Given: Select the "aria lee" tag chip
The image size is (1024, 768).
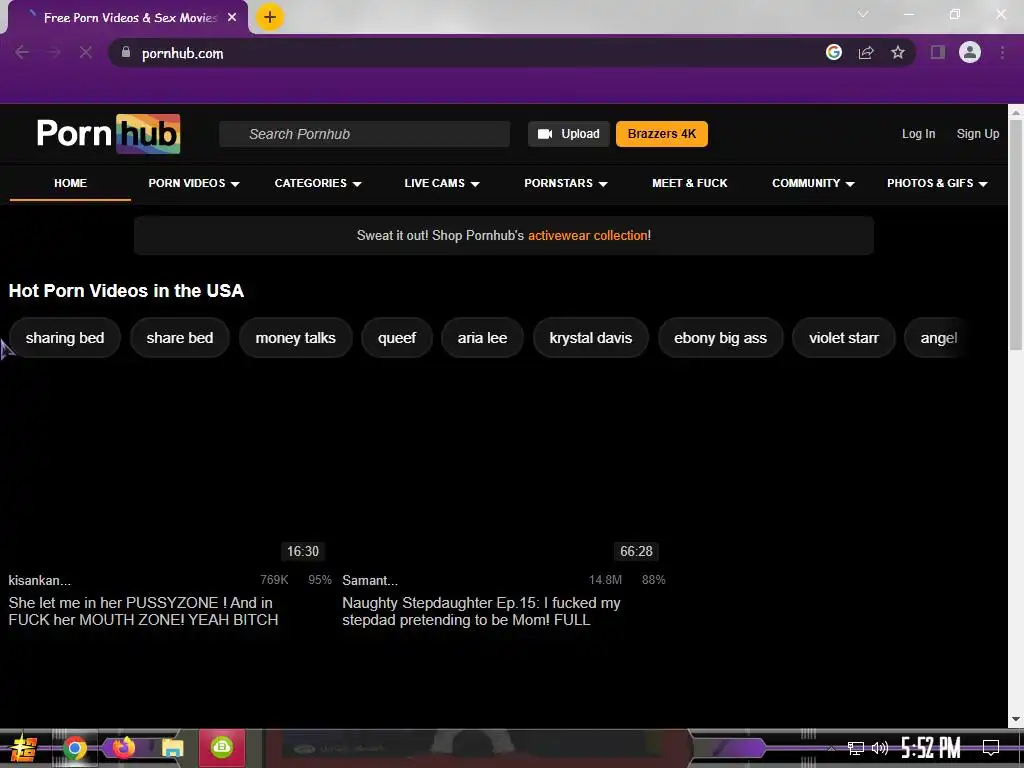Looking at the screenshot, I should tap(482, 338).
